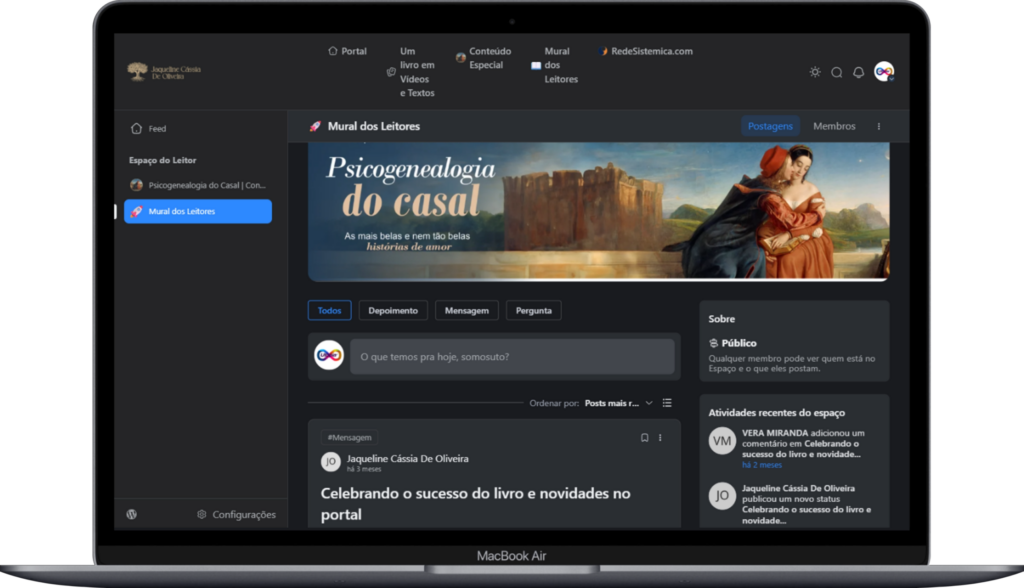Open the post's three-dot options menu
This screenshot has height=588, width=1024.
660,438
